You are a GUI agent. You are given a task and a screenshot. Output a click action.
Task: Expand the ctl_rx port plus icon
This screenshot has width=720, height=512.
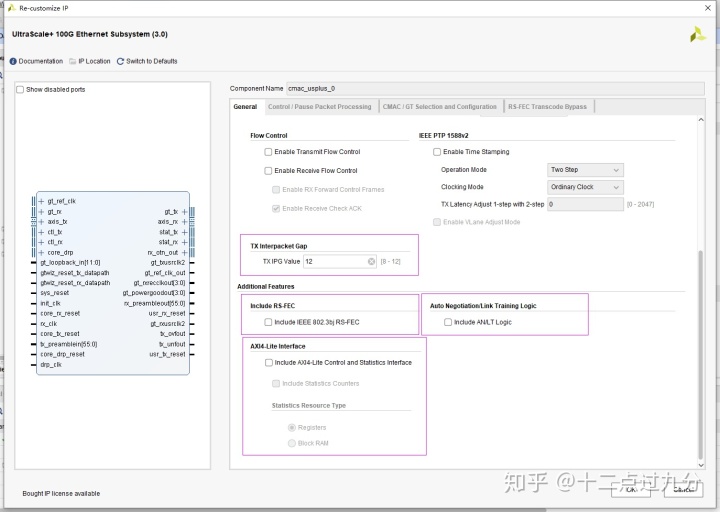click(x=41, y=242)
